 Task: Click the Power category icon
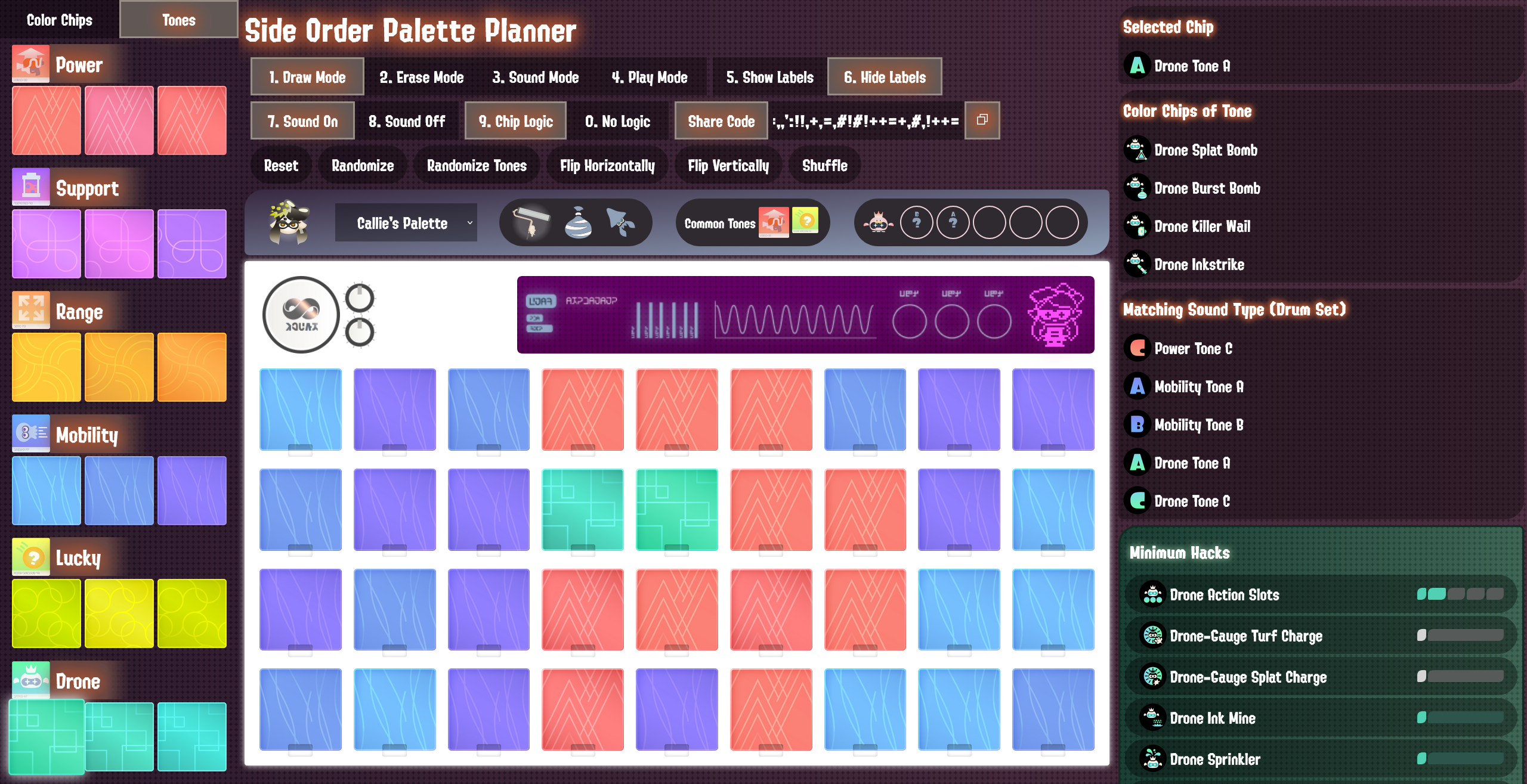[30, 64]
